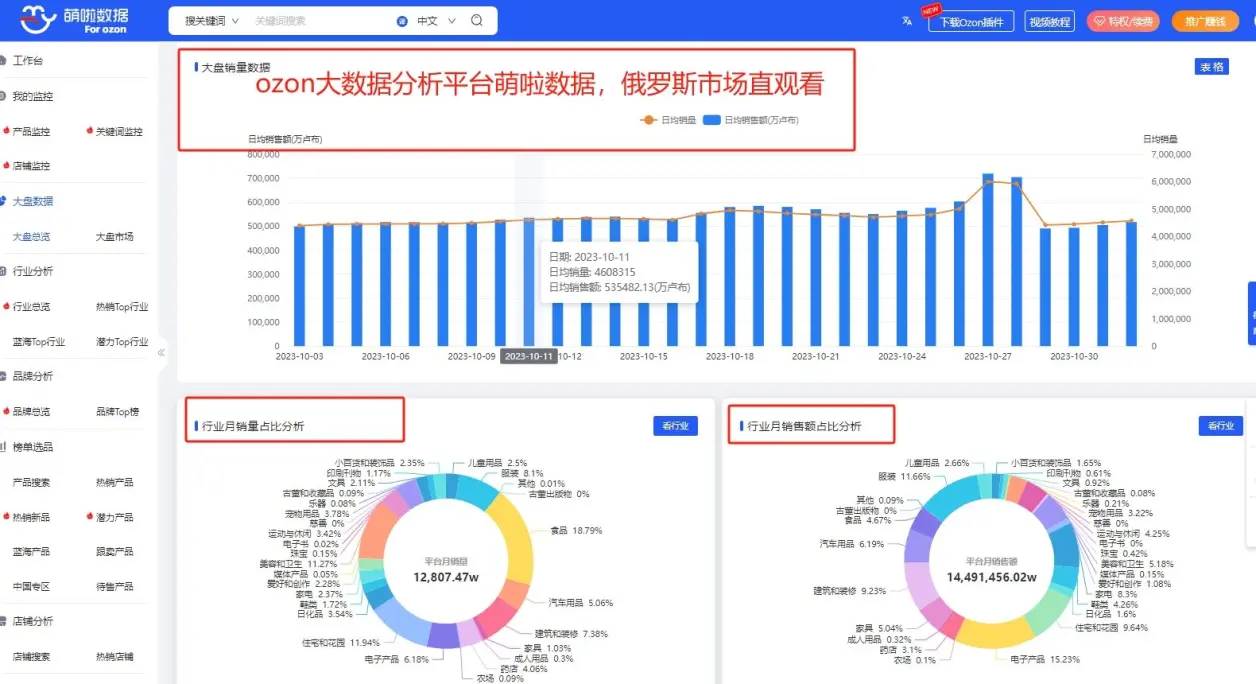Go to 潜力Top行业
The width and height of the screenshot is (1256, 684).
click(122, 342)
